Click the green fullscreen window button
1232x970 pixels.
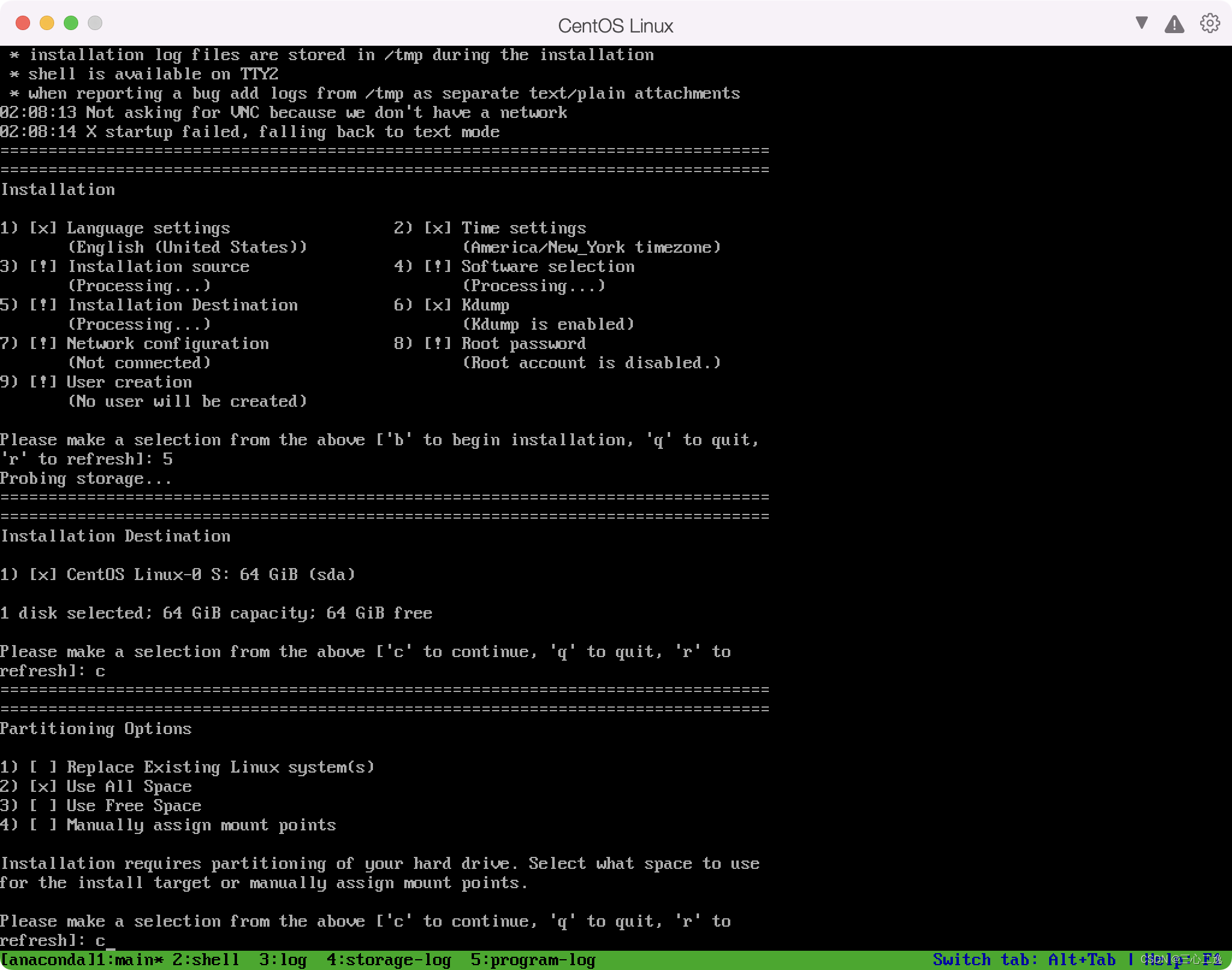[71, 23]
